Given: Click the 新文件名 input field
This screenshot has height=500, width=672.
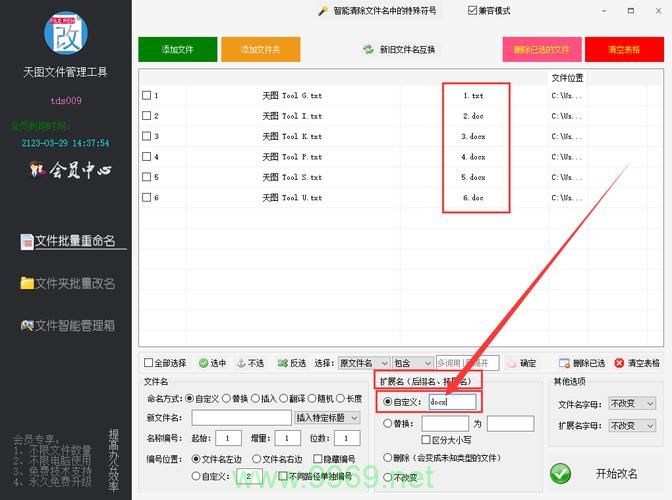Looking at the screenshot, I should click(242, 418).
